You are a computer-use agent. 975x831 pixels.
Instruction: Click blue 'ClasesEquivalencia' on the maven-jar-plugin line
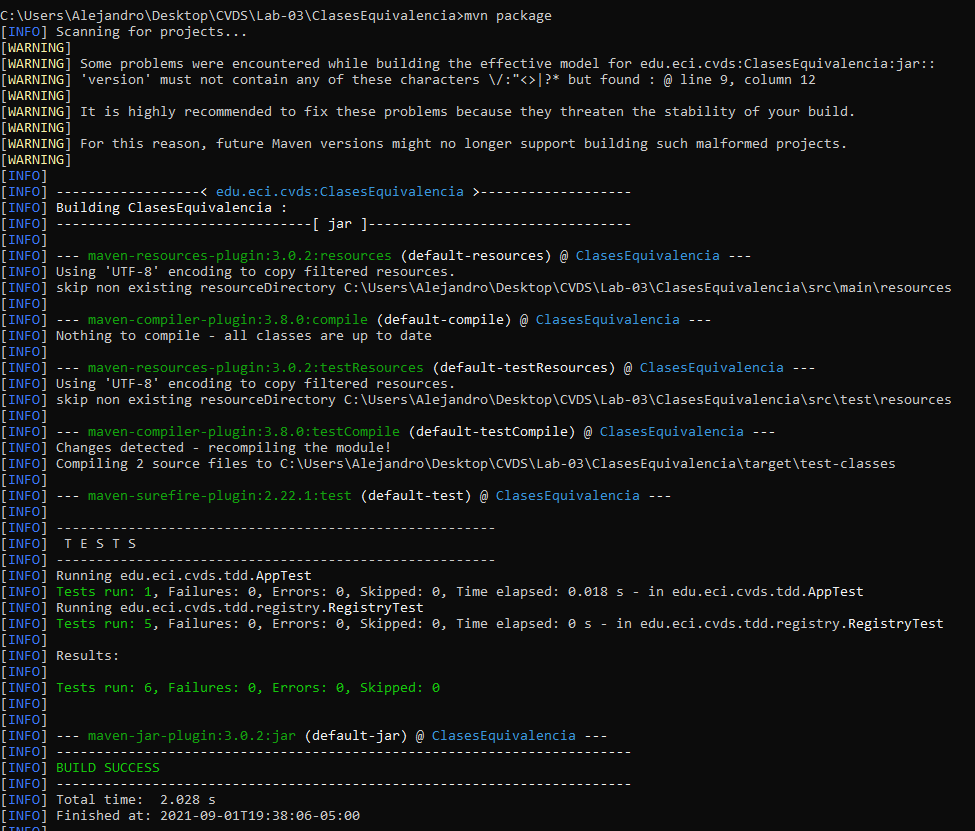click(x=504, y=736)
